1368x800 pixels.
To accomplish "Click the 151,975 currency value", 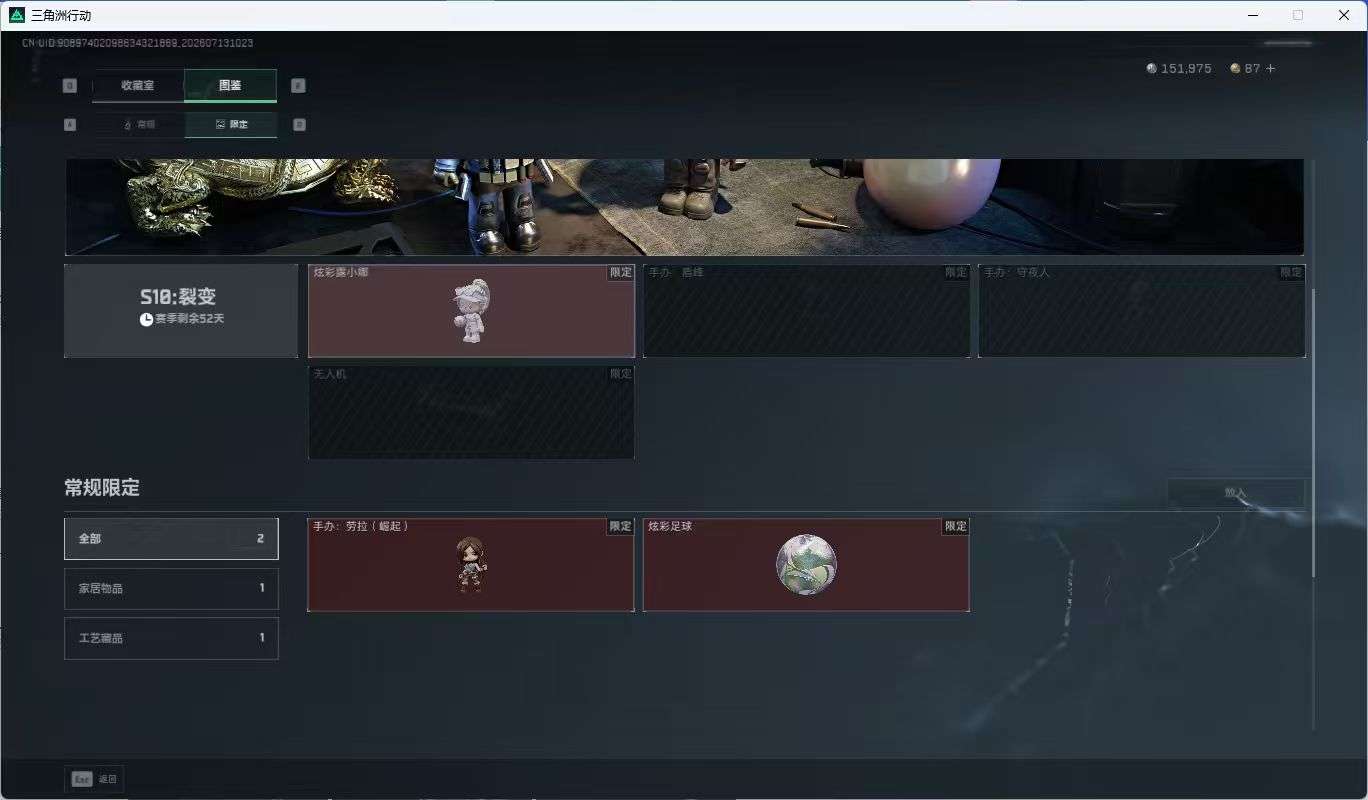I will tap(1186, 69).
